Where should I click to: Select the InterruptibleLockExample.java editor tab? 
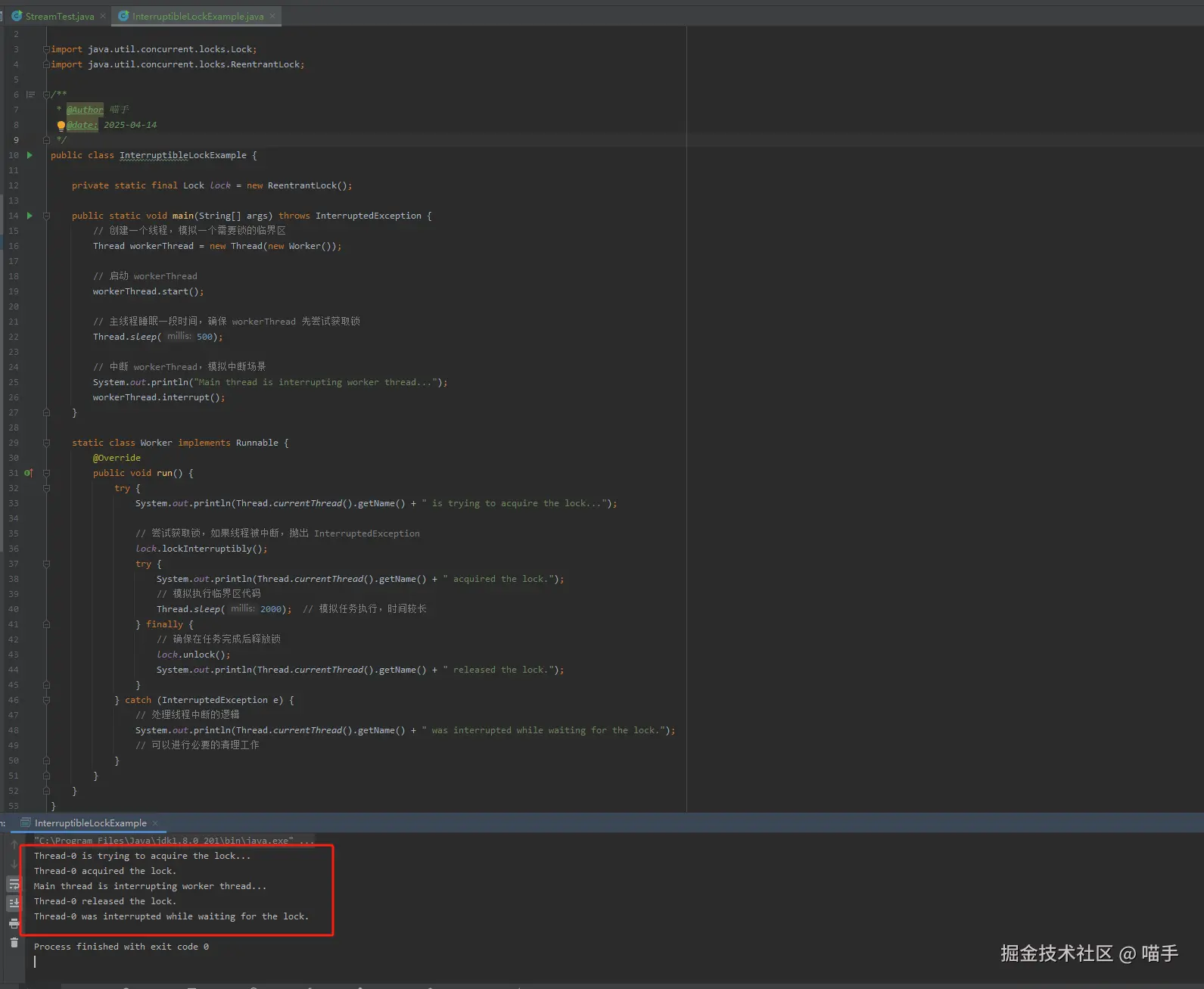point(198,16)
